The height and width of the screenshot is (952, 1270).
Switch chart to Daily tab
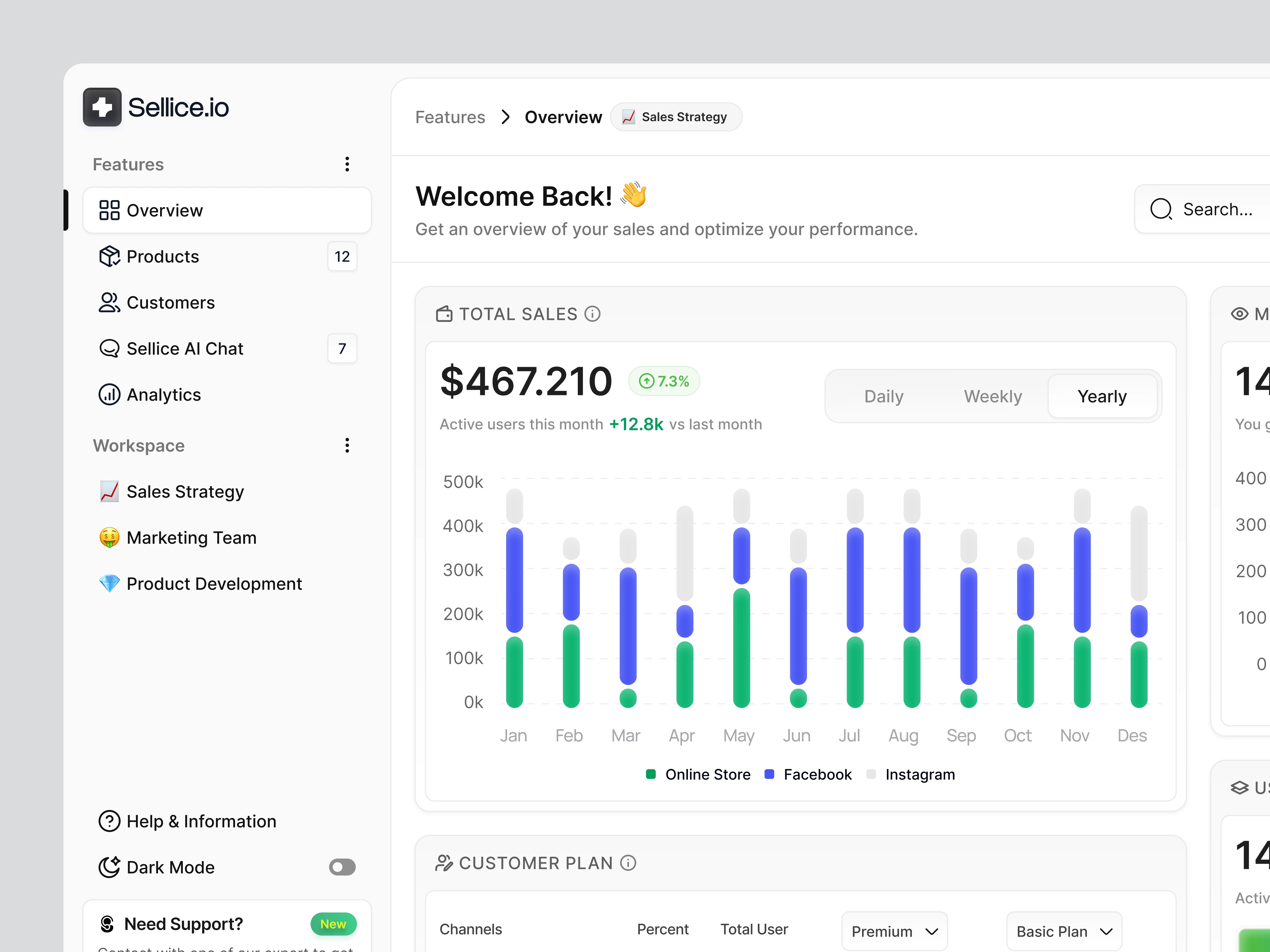click(x=884, y=396)
